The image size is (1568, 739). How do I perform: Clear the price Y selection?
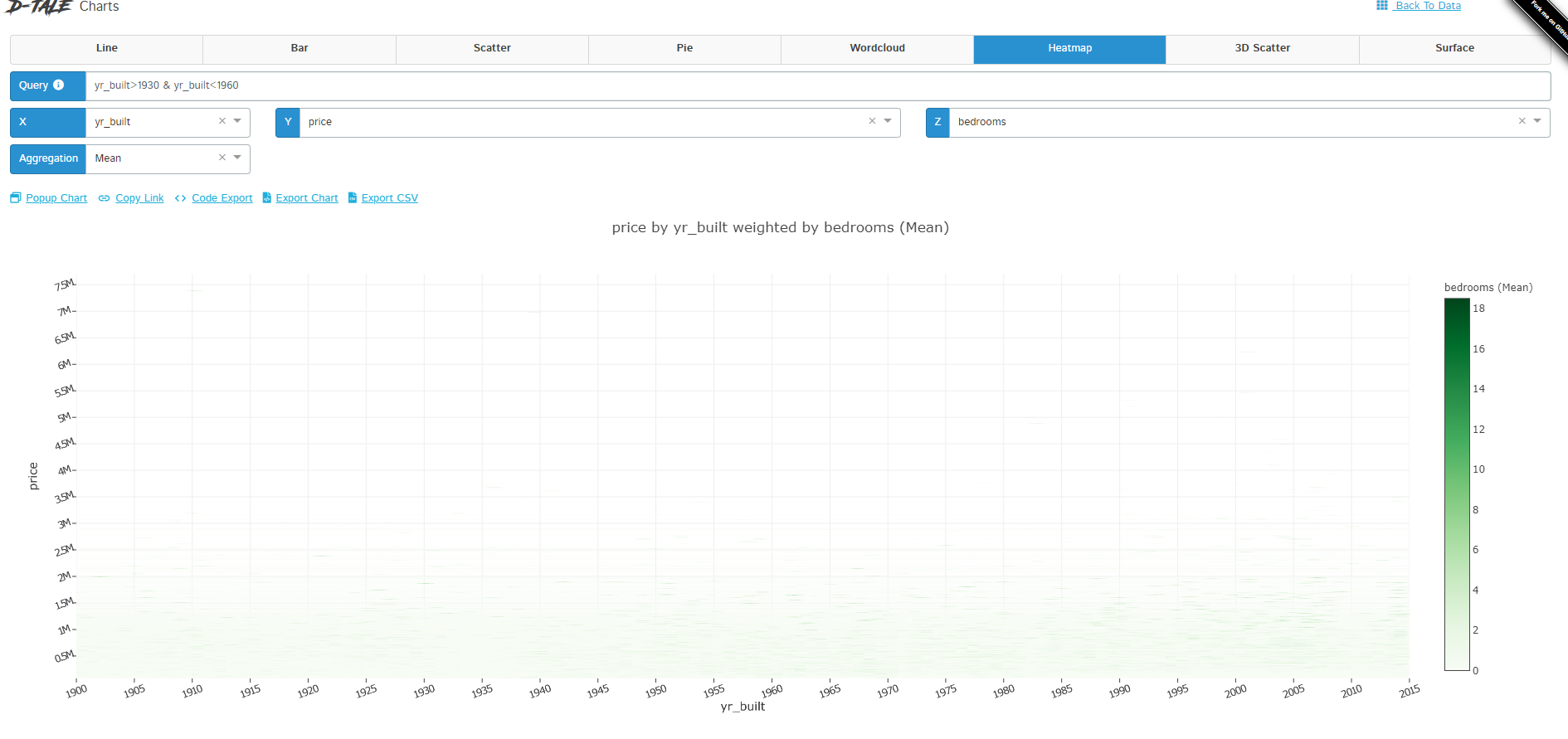[872, 121]
